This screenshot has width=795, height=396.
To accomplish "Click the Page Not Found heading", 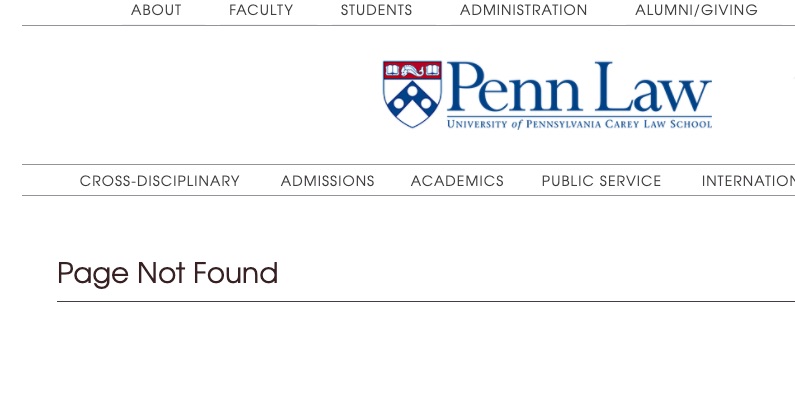I will click(x=168, y=274).
